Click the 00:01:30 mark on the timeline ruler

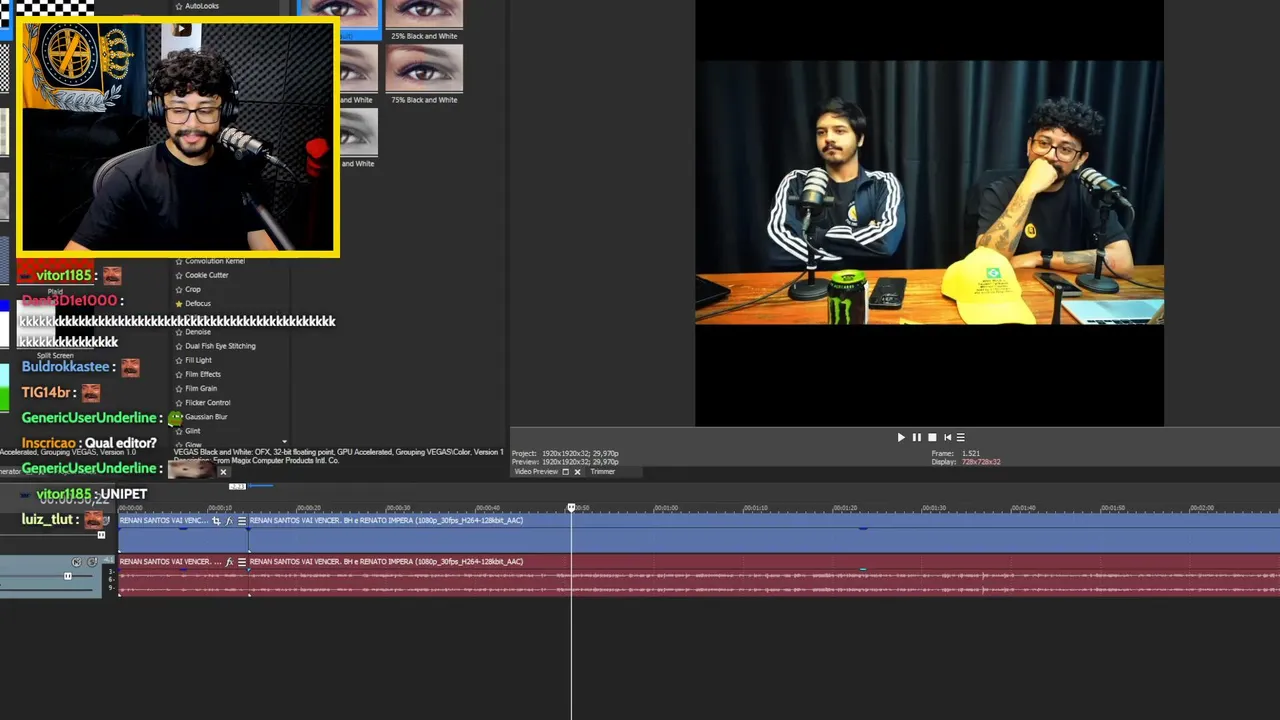pos(933,508)
